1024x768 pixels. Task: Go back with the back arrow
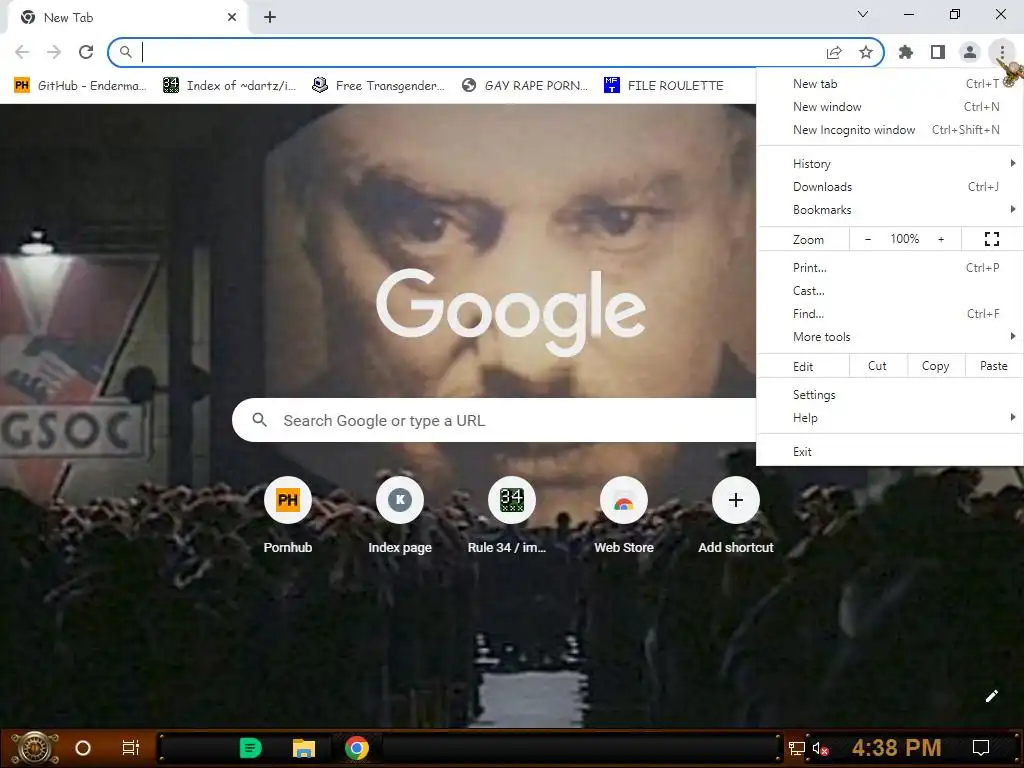[22, 52]
